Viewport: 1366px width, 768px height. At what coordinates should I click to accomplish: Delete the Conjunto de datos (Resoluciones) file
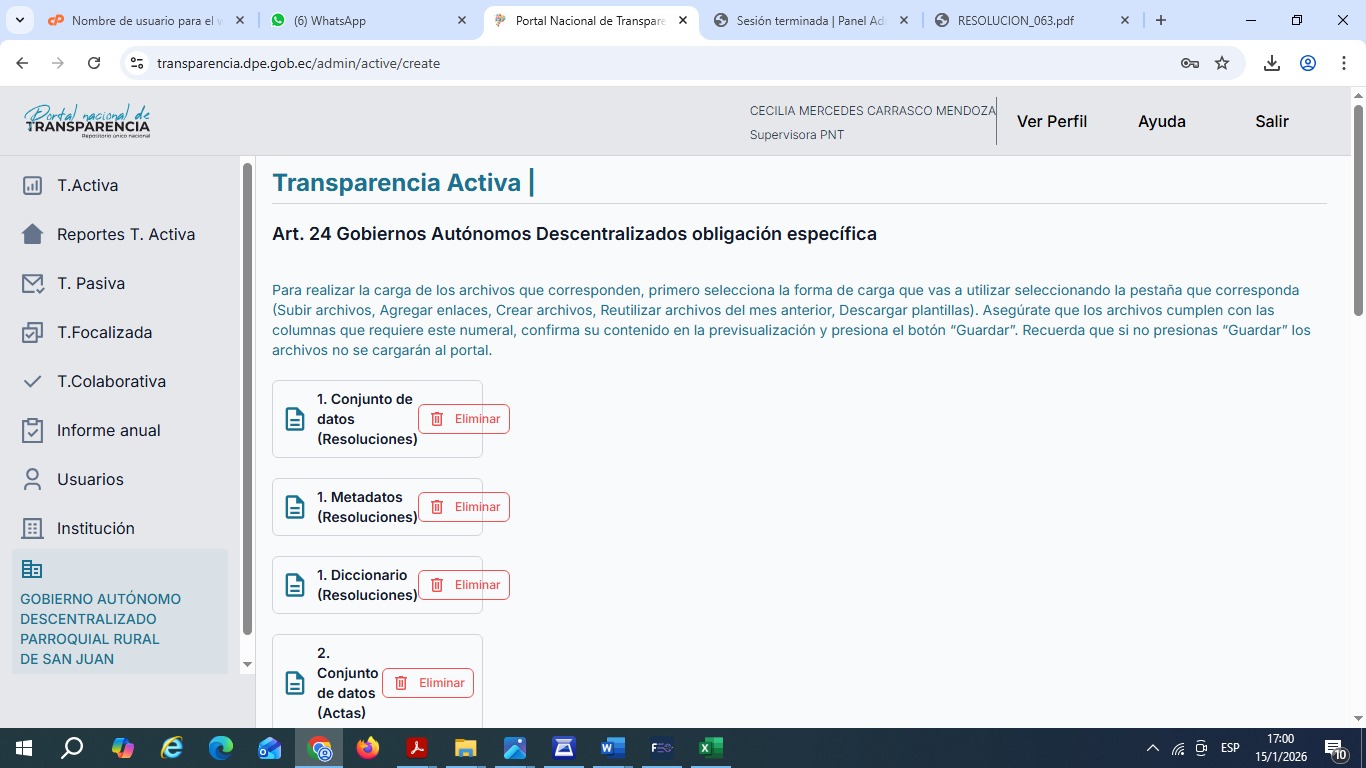(x=464, y=419)
